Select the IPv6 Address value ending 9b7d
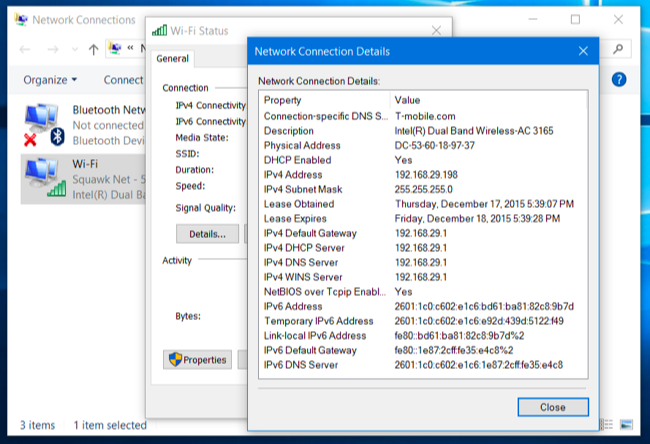650x444 pixels. pyautogui.click(x=484, y=306)
